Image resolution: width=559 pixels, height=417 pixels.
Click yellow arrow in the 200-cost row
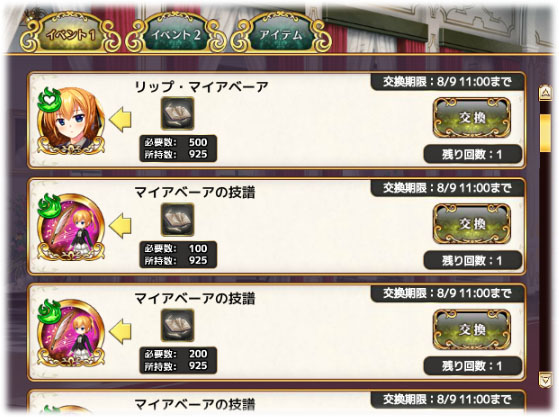pos(120,331)
